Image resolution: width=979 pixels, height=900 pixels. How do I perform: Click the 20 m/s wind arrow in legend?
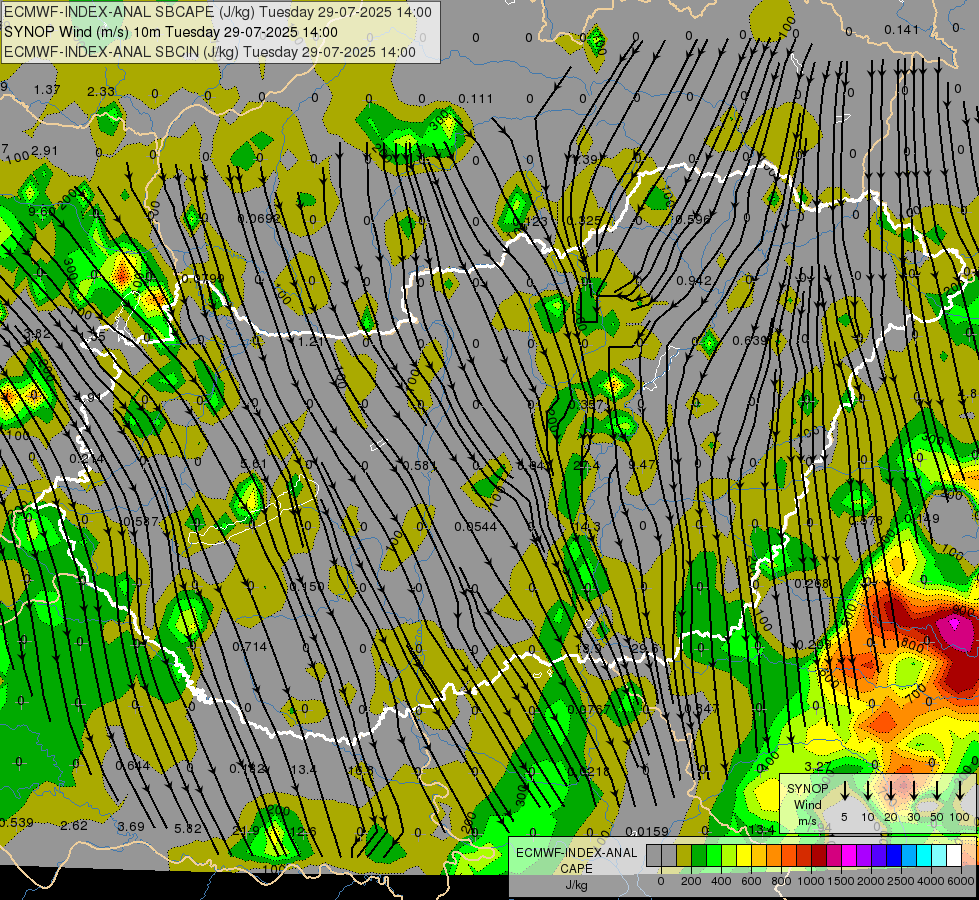pos(890,791)
